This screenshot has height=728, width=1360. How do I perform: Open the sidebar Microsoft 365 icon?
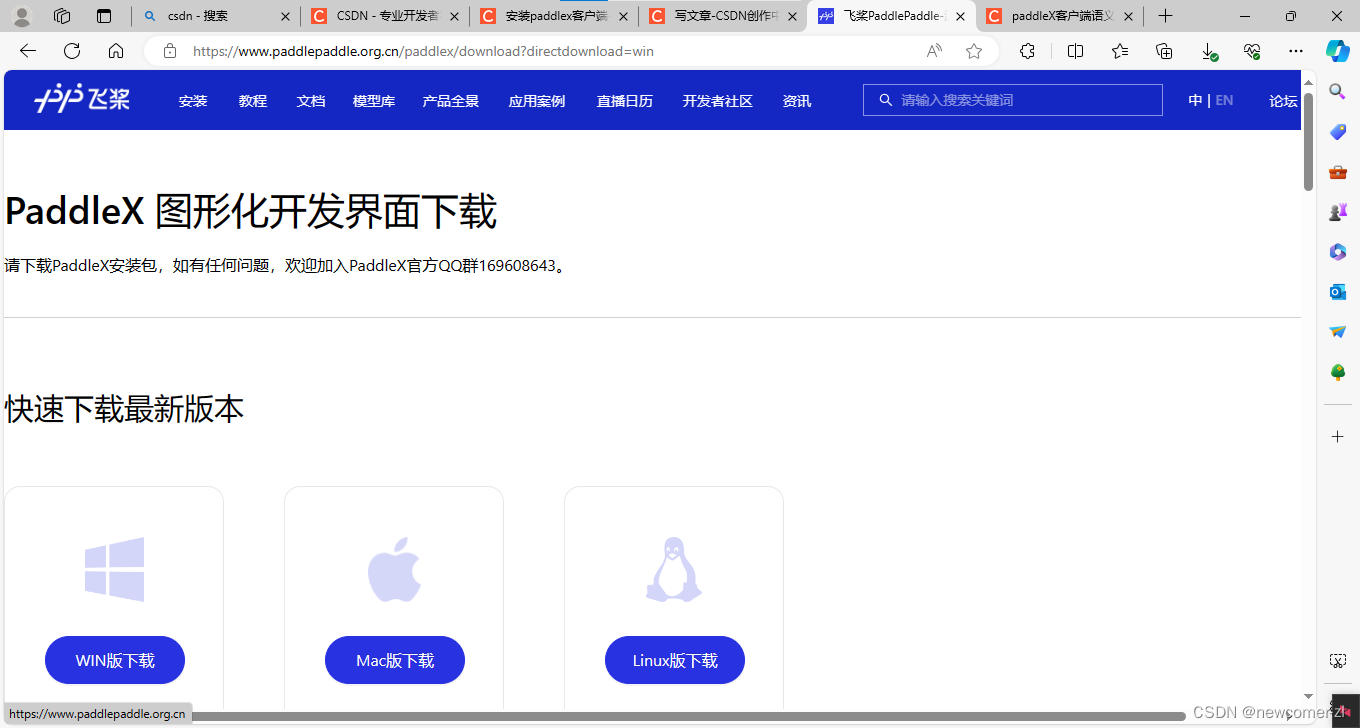pyautogui.click(x=1338, y=252)
